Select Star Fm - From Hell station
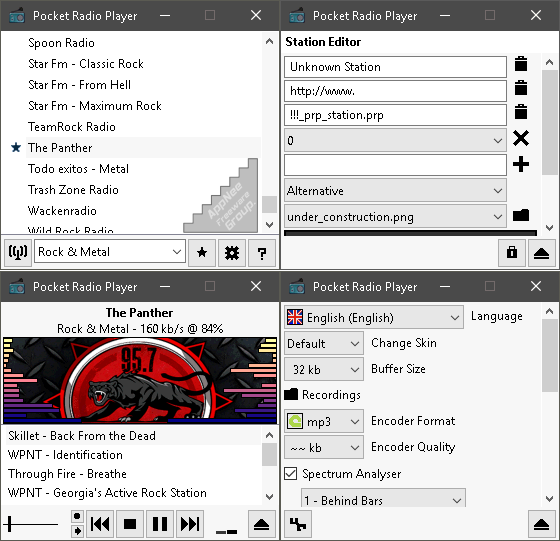The height and width of the screenshot is (541, 560). [x=79, y=85]
